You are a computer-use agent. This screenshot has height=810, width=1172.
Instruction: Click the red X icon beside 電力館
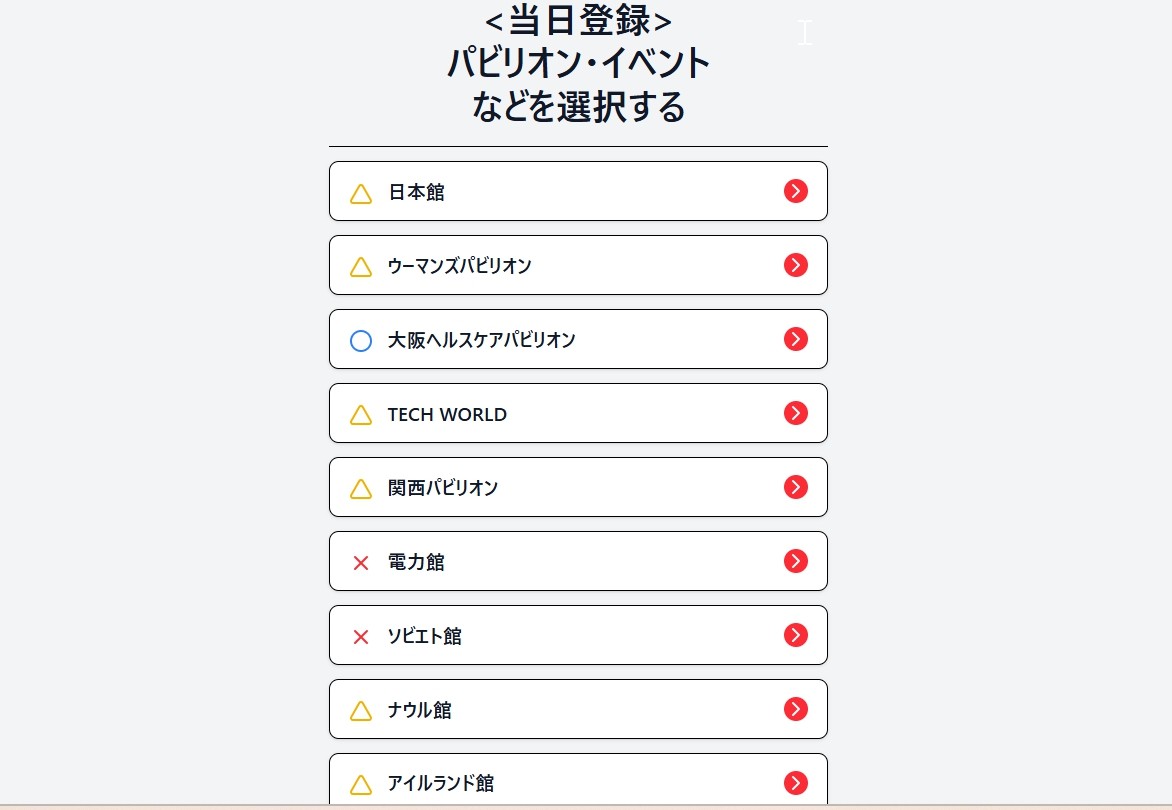[361, 563]
